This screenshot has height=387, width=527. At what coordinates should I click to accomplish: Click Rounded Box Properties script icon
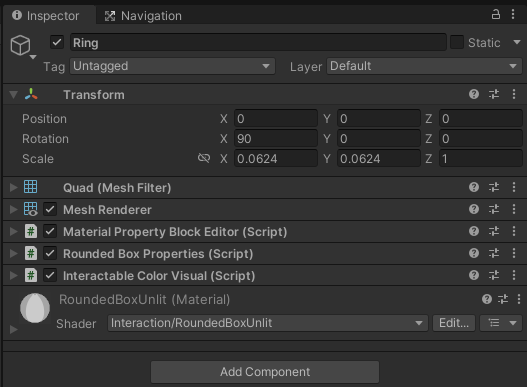point(31,253)
